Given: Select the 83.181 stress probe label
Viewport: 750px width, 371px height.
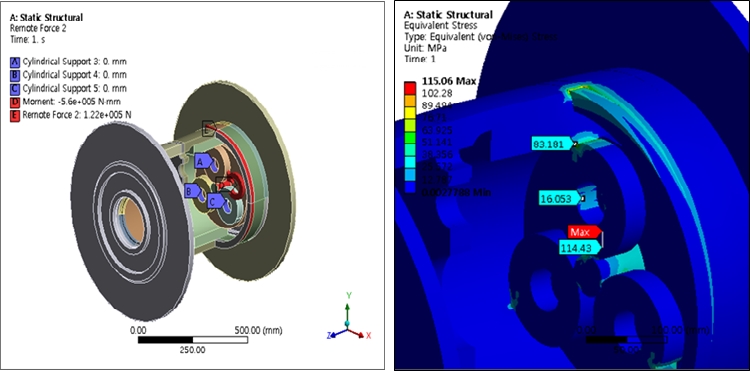Looking at the screenshot, I should click(x=552, y=143).
